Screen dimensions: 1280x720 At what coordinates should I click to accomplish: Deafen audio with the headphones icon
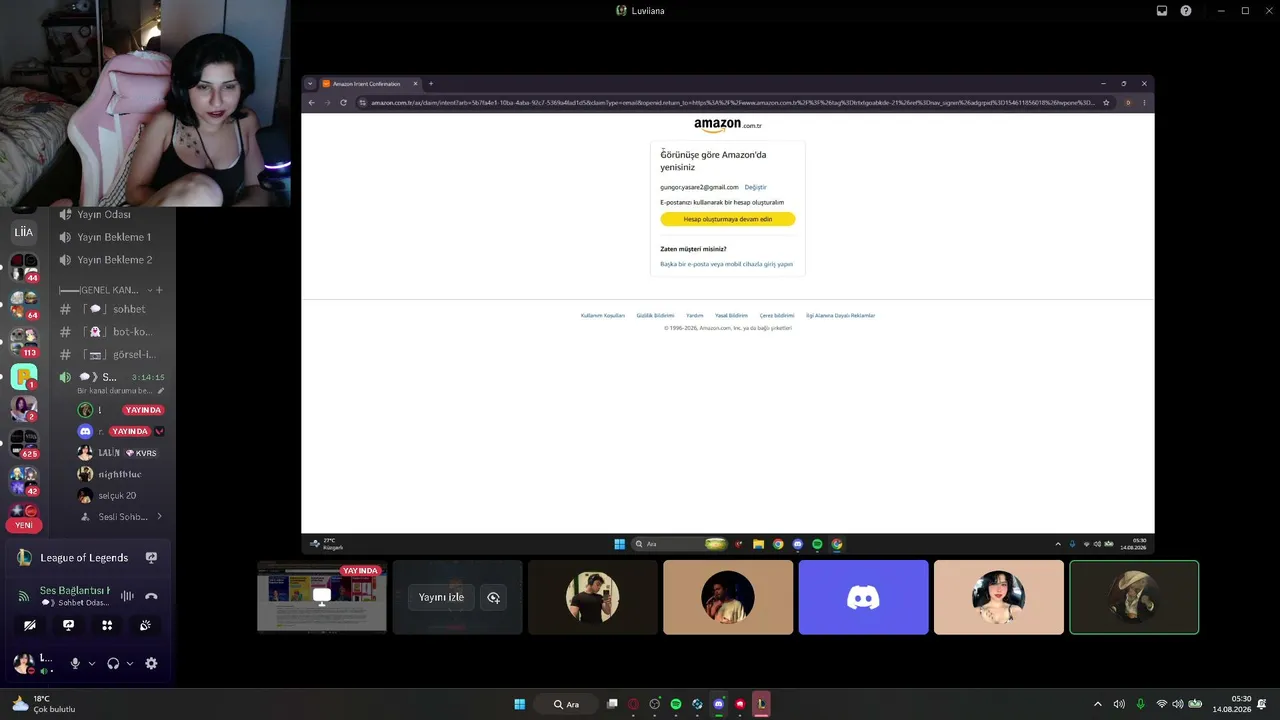pos(113,663)
